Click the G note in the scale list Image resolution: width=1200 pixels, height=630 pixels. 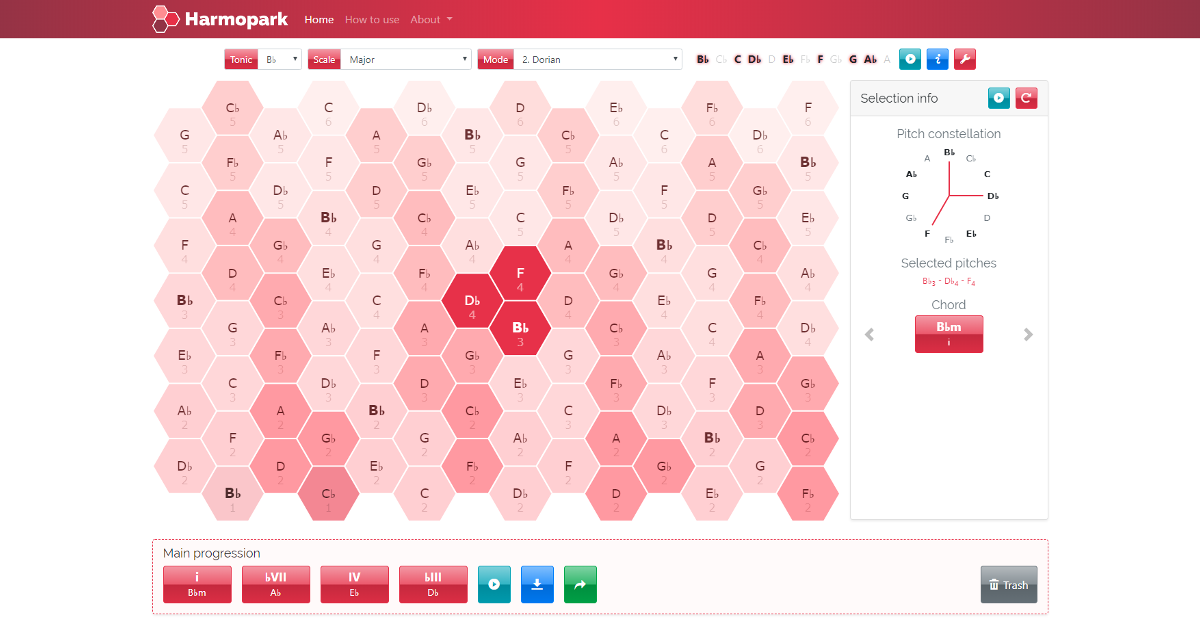click(x=853, y=59)
